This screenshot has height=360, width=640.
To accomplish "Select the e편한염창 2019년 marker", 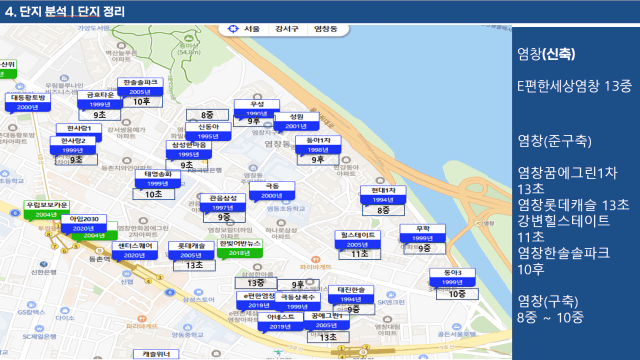I will (x=256, y=300).
